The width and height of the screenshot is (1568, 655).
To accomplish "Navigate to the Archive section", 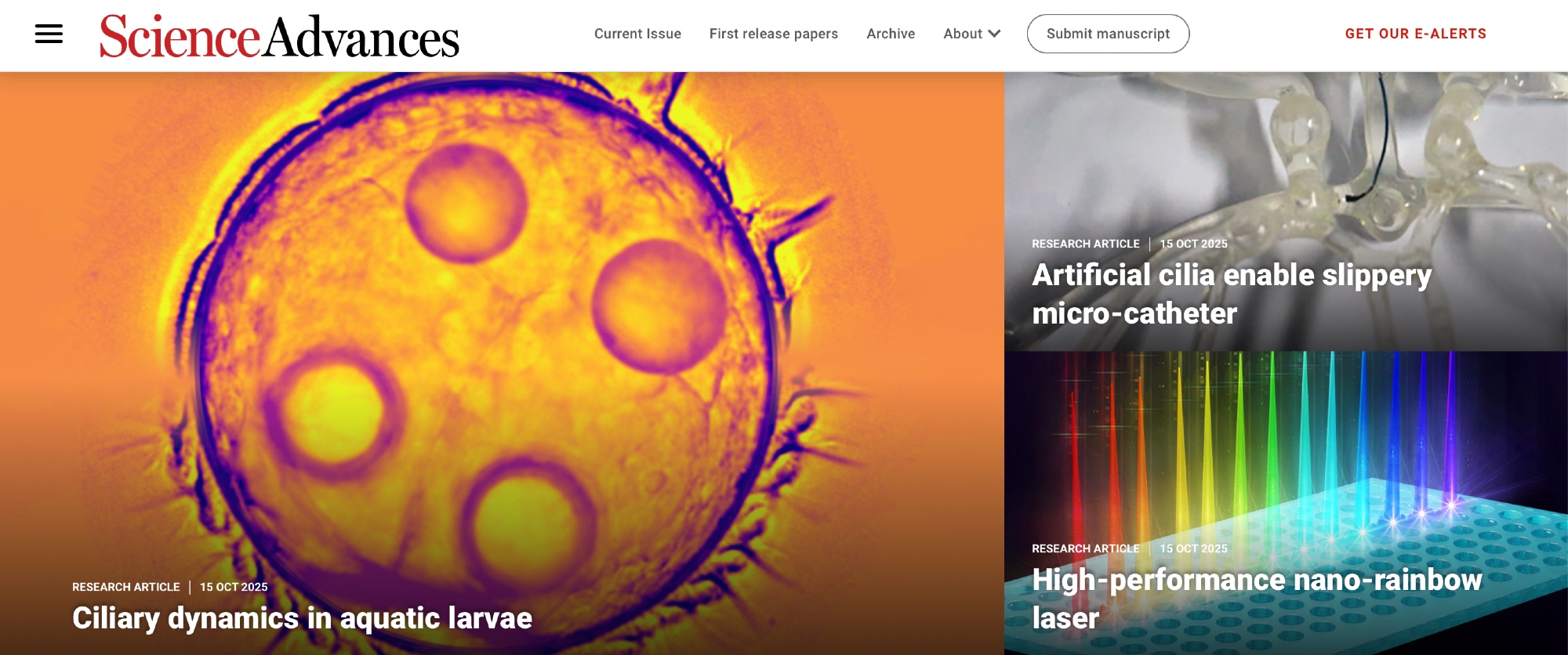I will coord(891,34).
